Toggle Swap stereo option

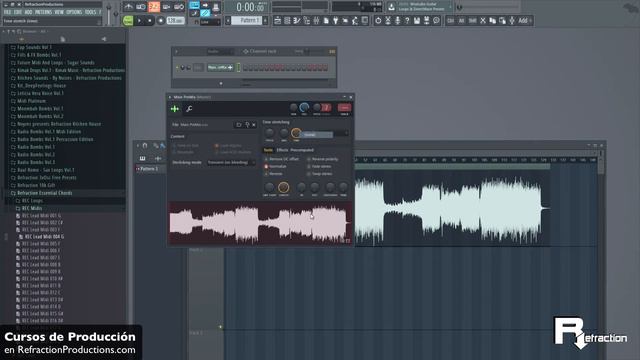click(x=320, y=174)
